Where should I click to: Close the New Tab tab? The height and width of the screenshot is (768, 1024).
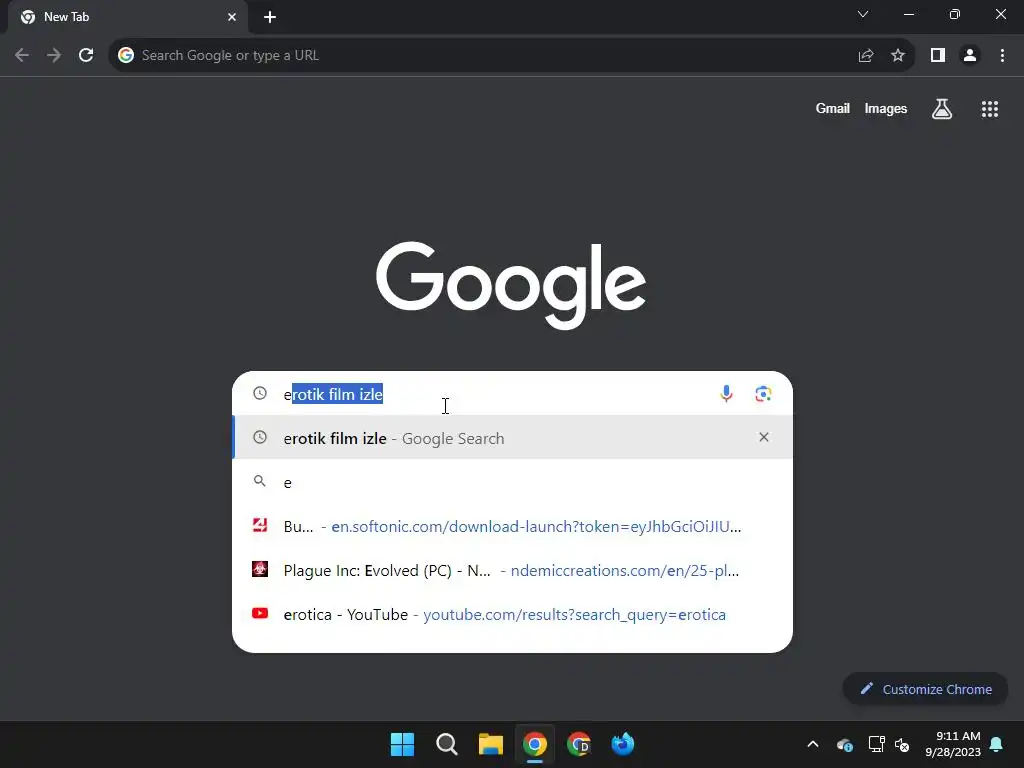click(x=232, y=17)
